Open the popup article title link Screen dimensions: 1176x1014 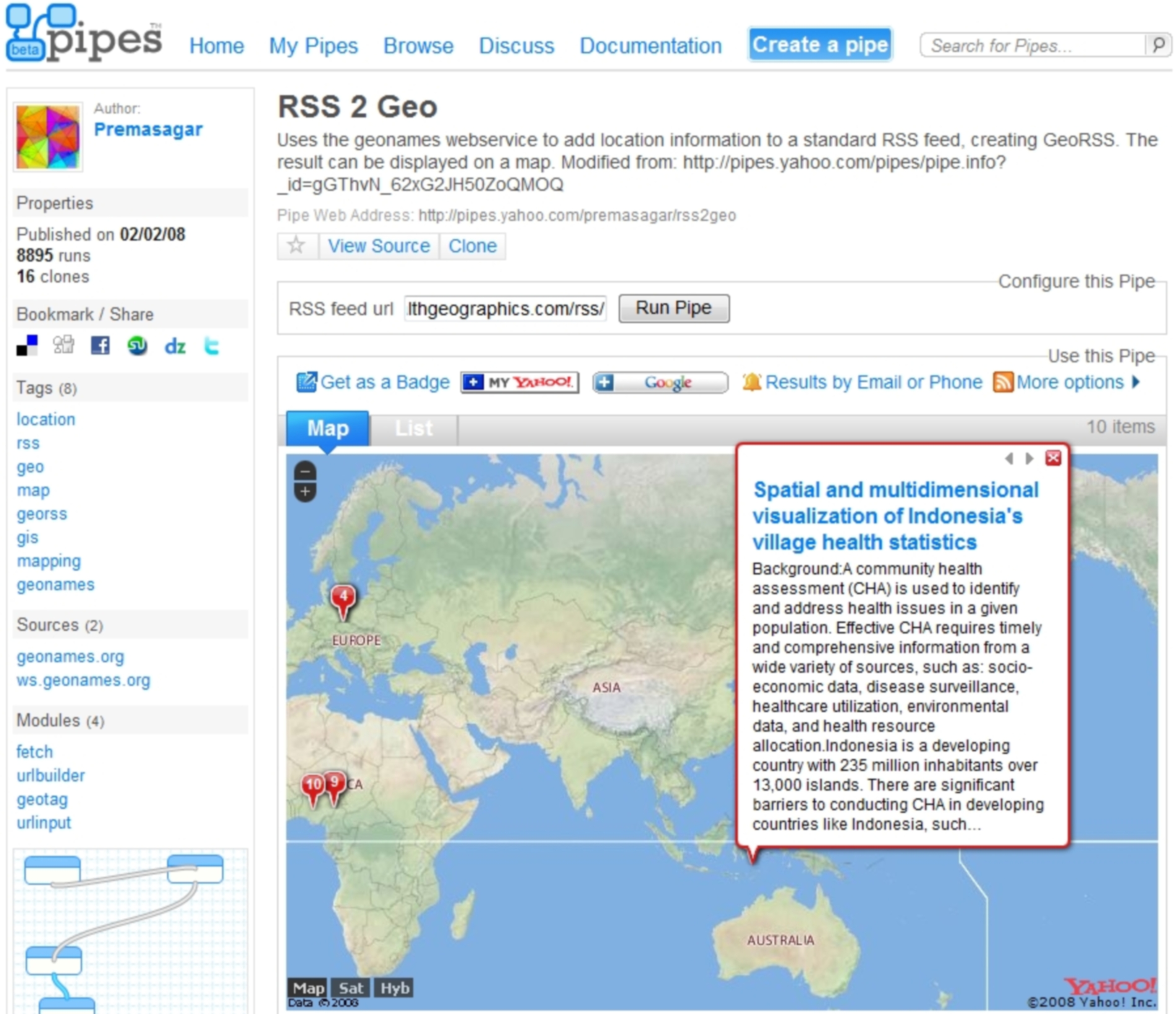click(x=896, y=516)
